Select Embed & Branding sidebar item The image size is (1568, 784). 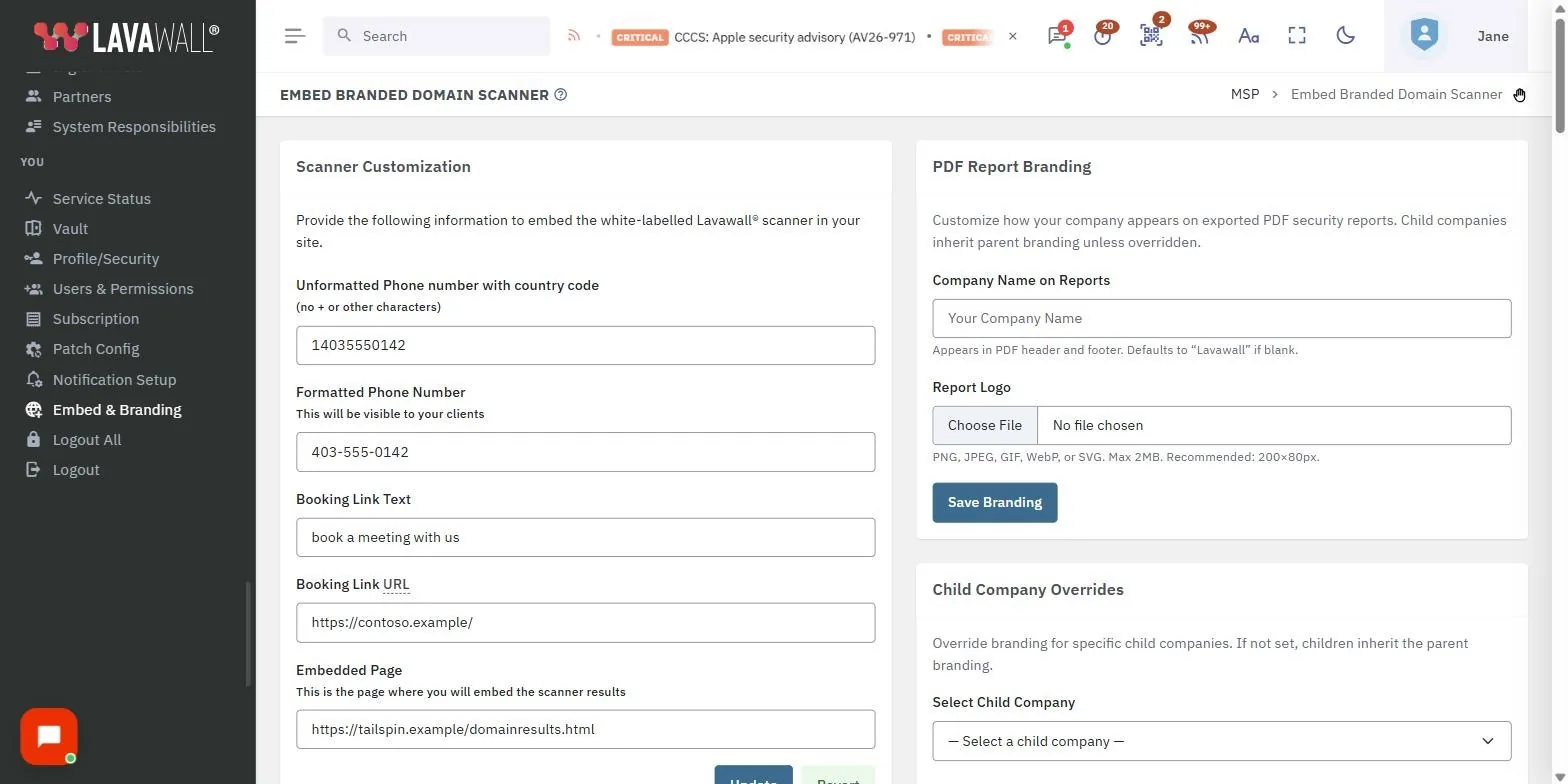[117, 410]
